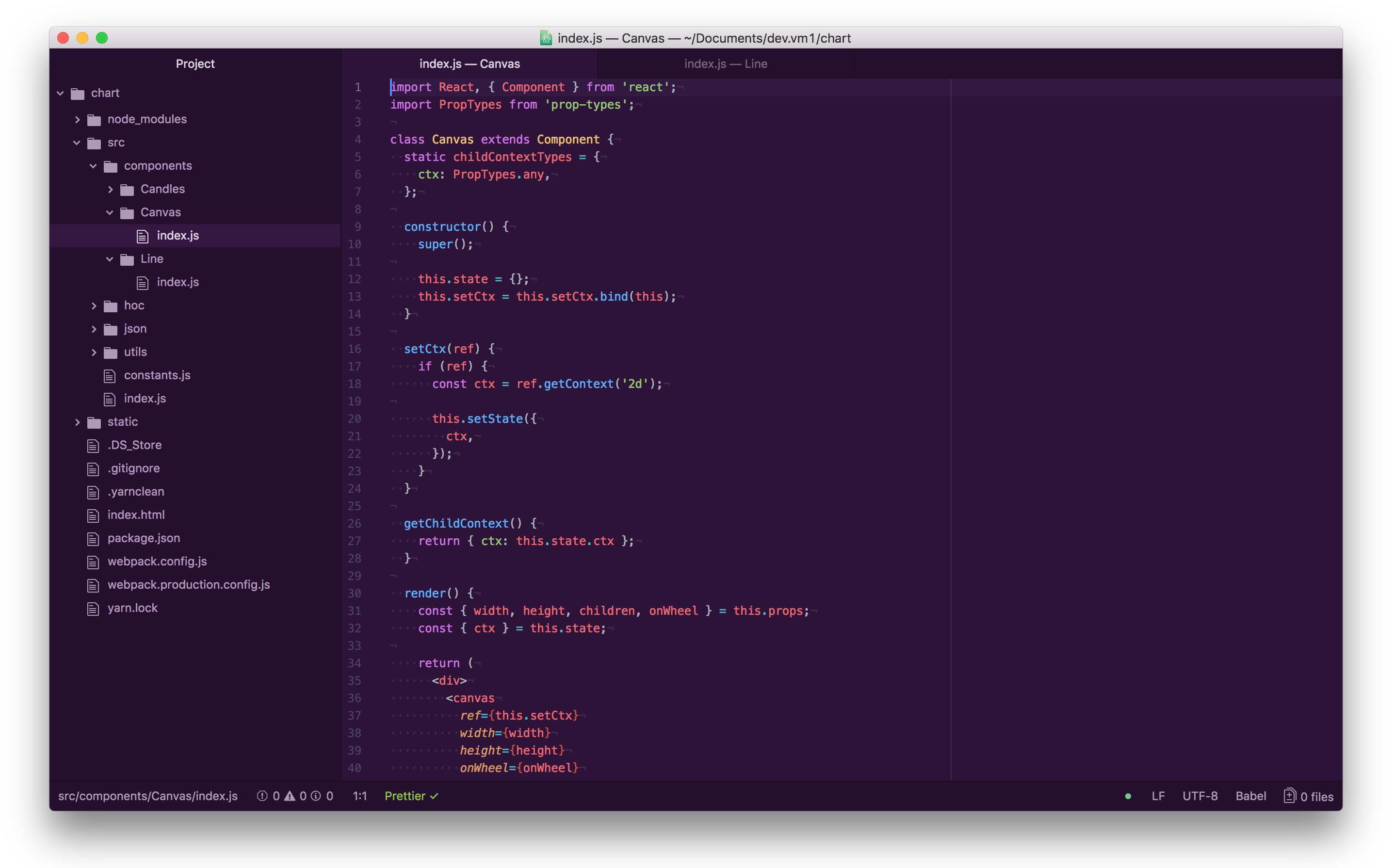Collapse the Line folder chevron

[110, 259]
